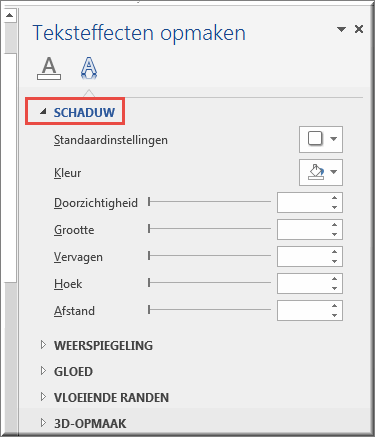375x437 pixels.
Task: Click the Doorzichtigheid slider track
Action: click(x=210, y=202)
